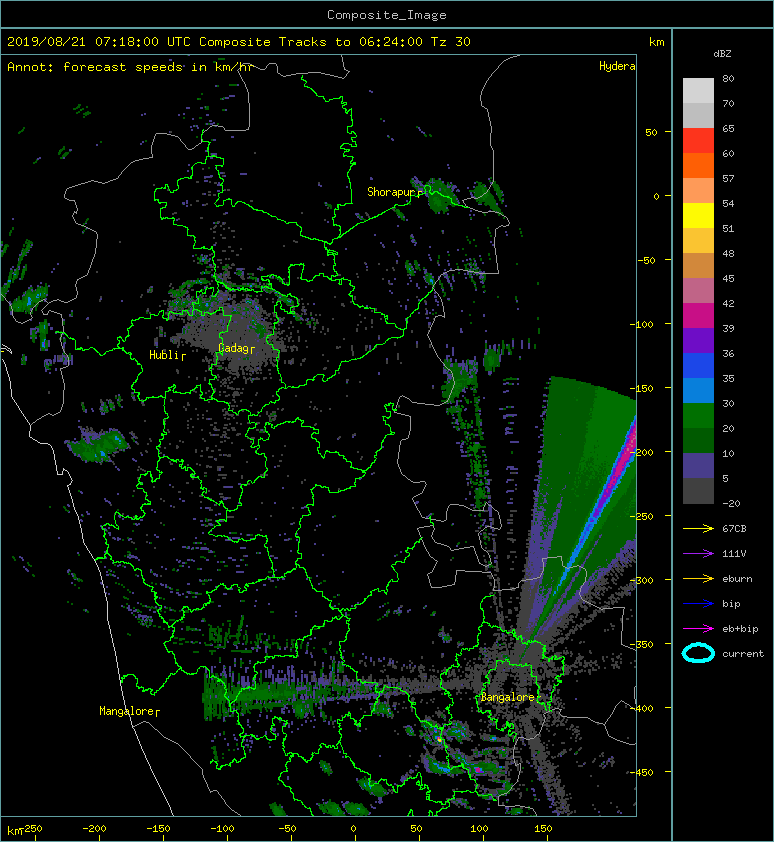Click the Shorapur city label
This screenshot has width=774, height=842.
[392, 192]
